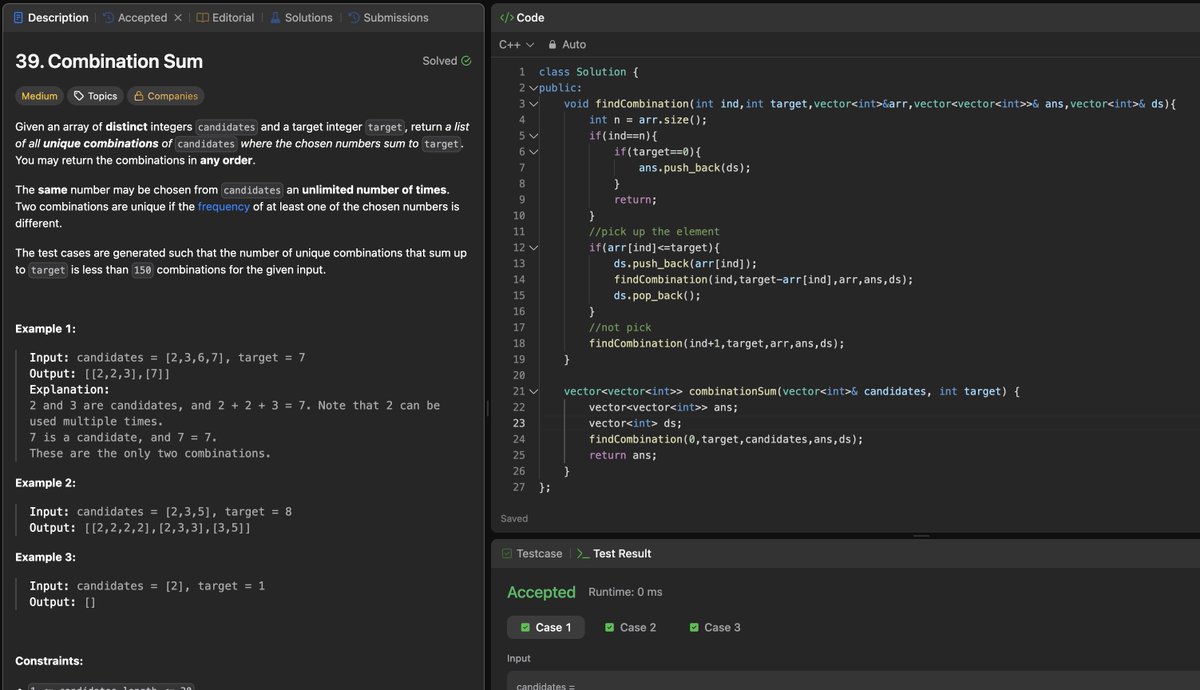Open the Topics tag

pyautogui.click(x=95, y=96)
